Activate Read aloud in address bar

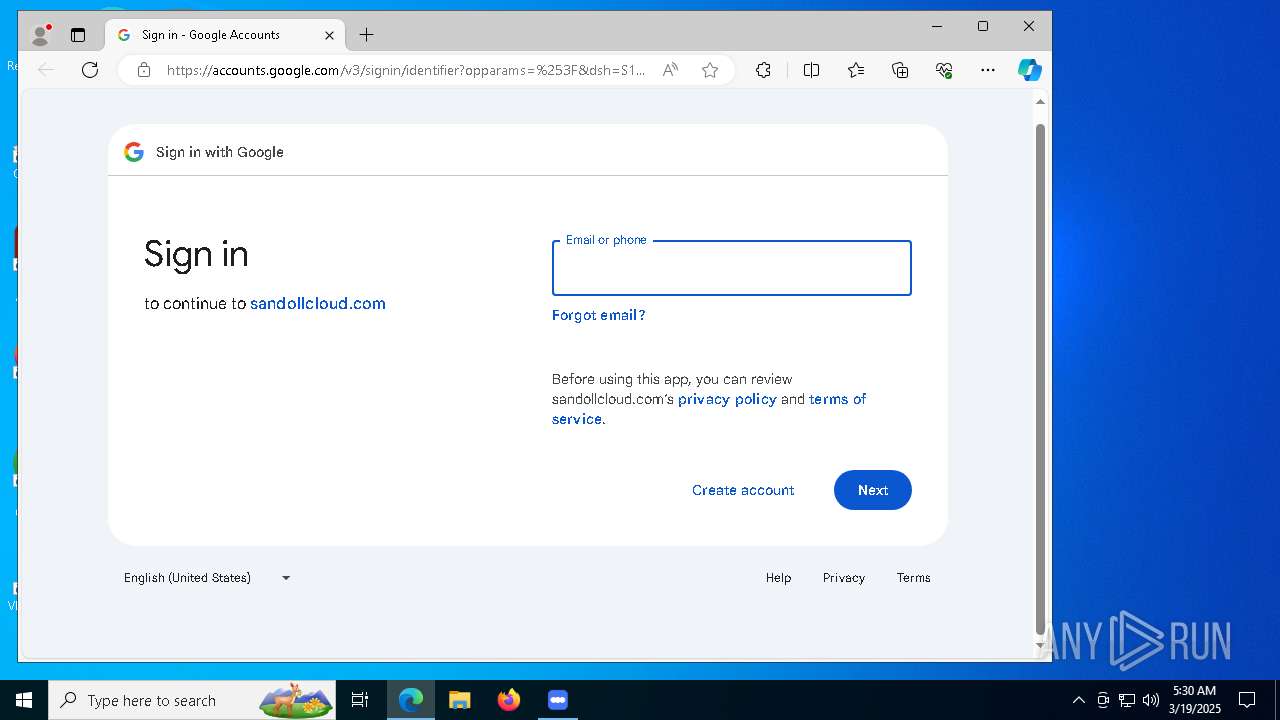(x=670, y=70)
